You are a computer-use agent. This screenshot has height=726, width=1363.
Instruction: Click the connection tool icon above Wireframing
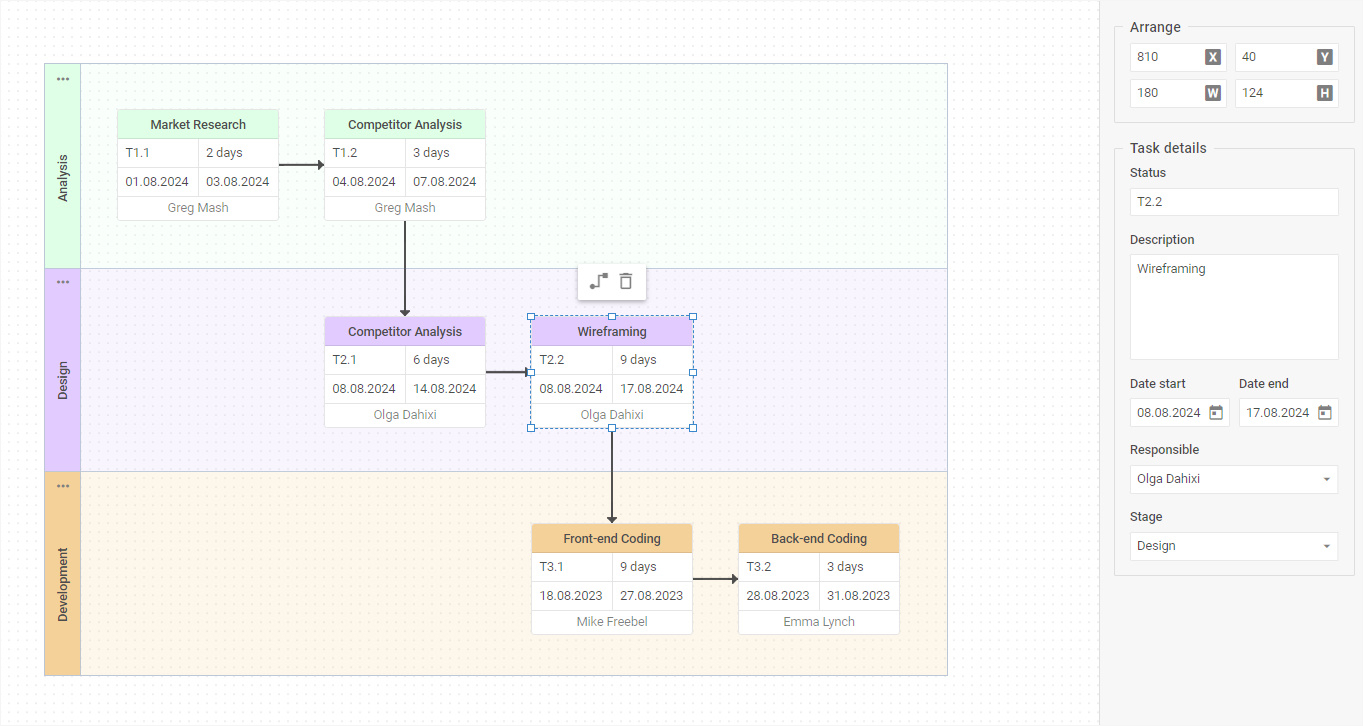click(598, 282)
